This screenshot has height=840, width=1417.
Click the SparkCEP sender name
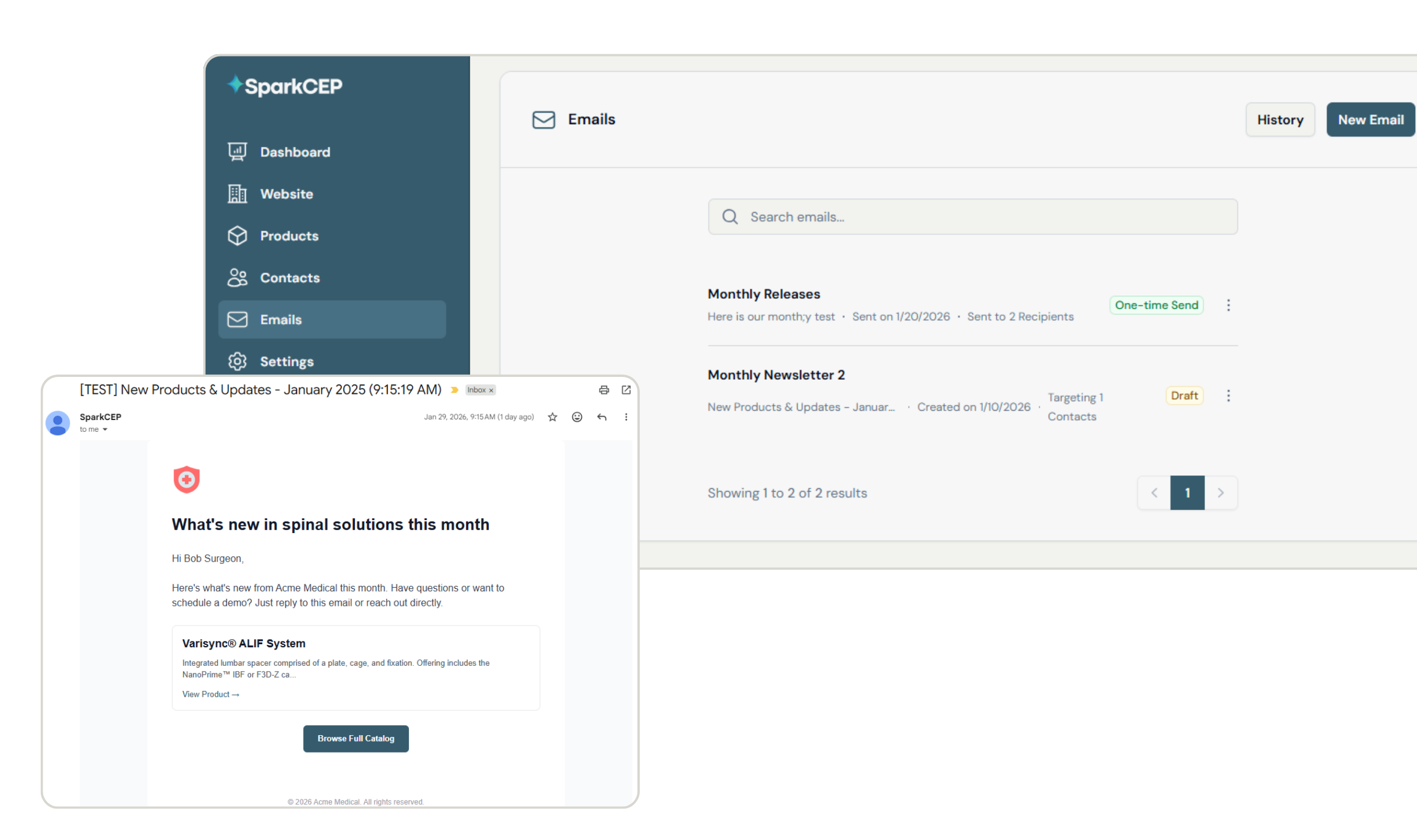100,417
